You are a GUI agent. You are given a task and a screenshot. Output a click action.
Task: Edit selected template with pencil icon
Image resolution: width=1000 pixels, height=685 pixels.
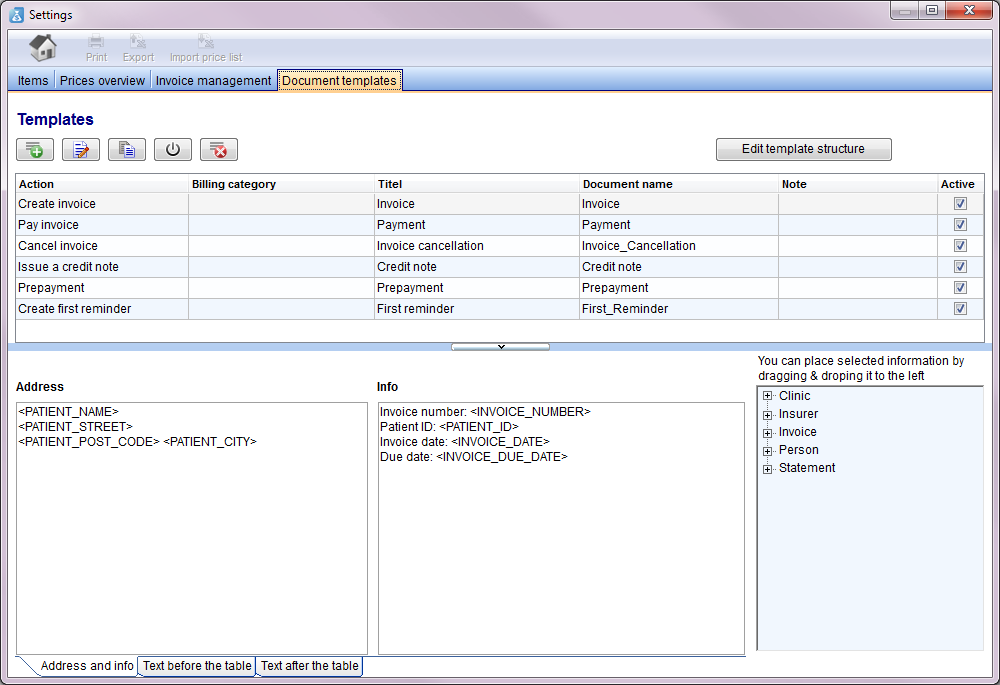click(81, 149)
